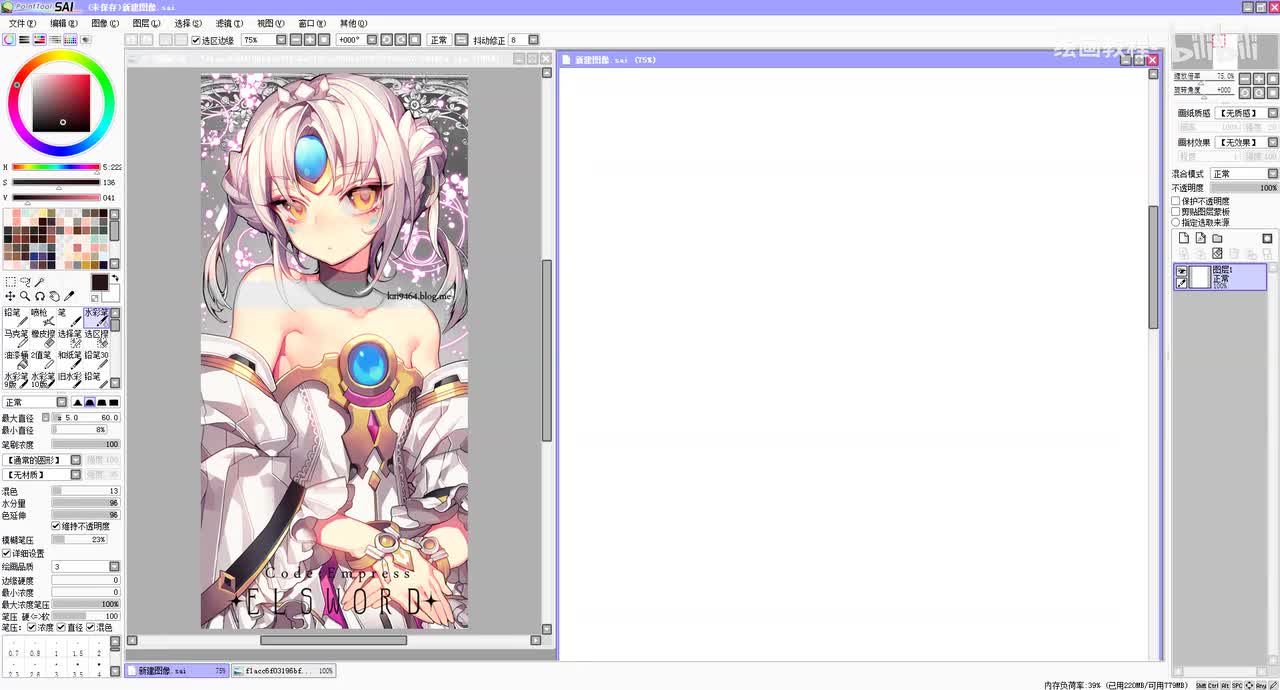The height and width of the screenshot is (690, 1280).
Task: Open the 【无材质】 brush texture dropdown
Action: 77,474
